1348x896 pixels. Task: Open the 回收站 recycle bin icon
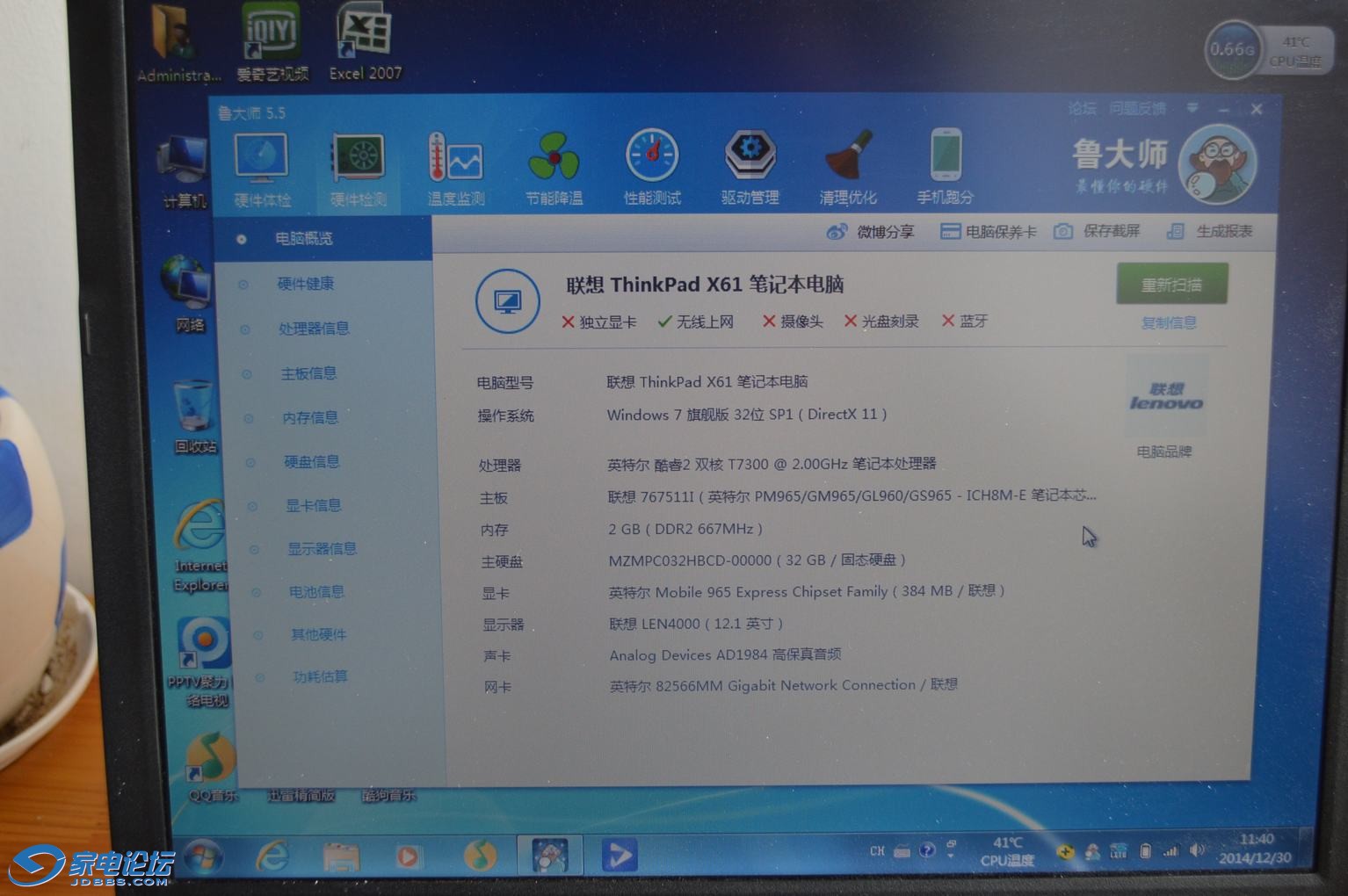pyautogui.click(x=194, y=415)
